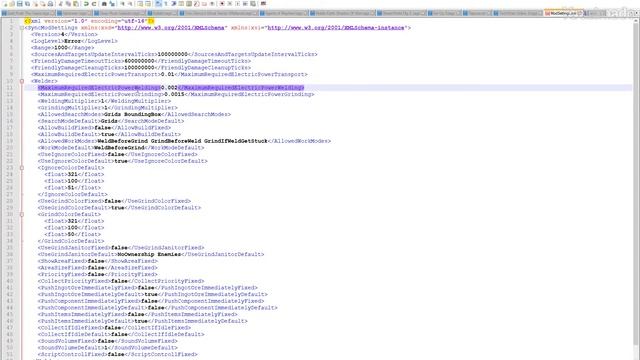Viewport: 640px width, 360px height.
Task: Click the SoundVolumeDefault line
Action: click(x=108, y=348)
